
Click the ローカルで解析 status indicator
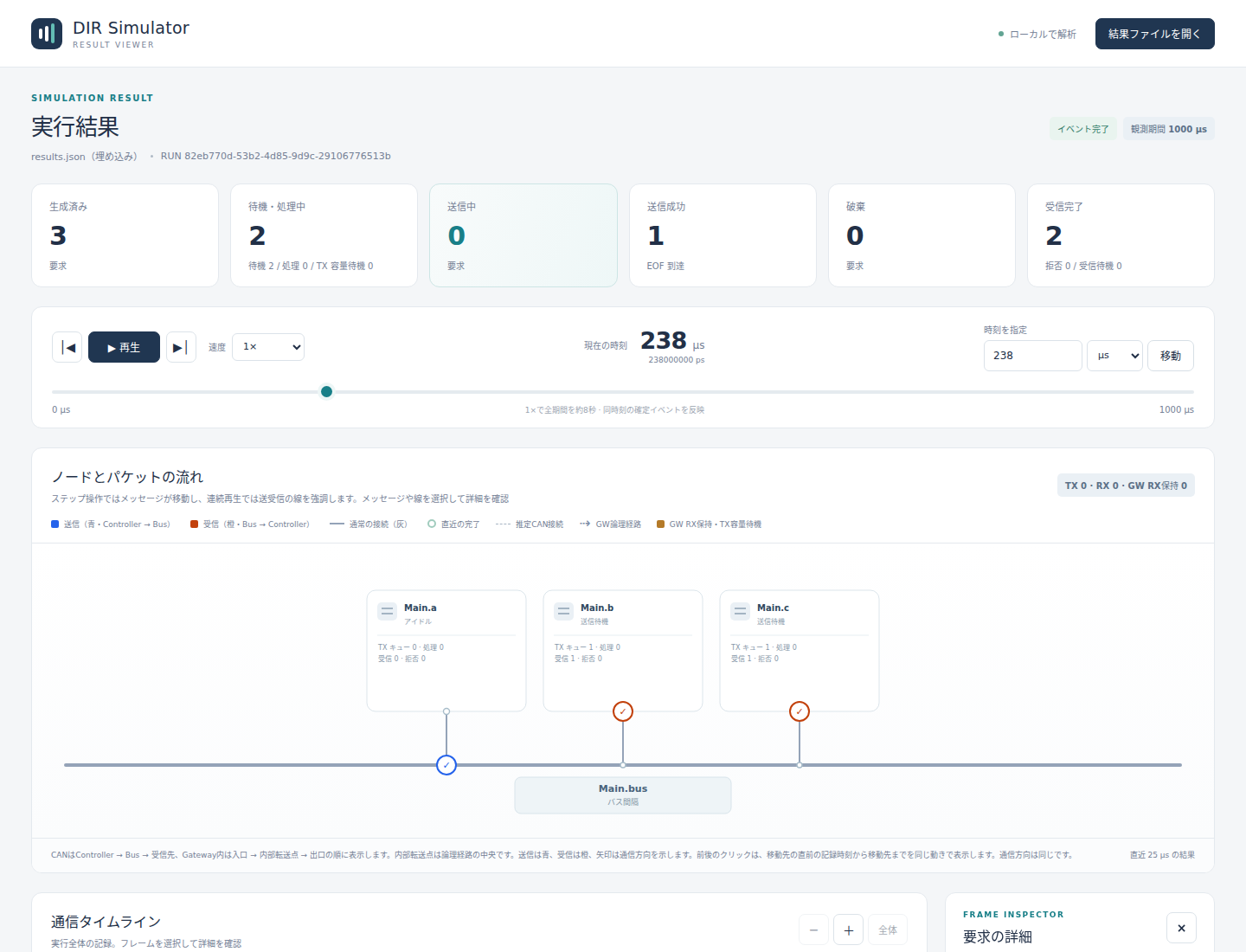(x=1037, y=35)
